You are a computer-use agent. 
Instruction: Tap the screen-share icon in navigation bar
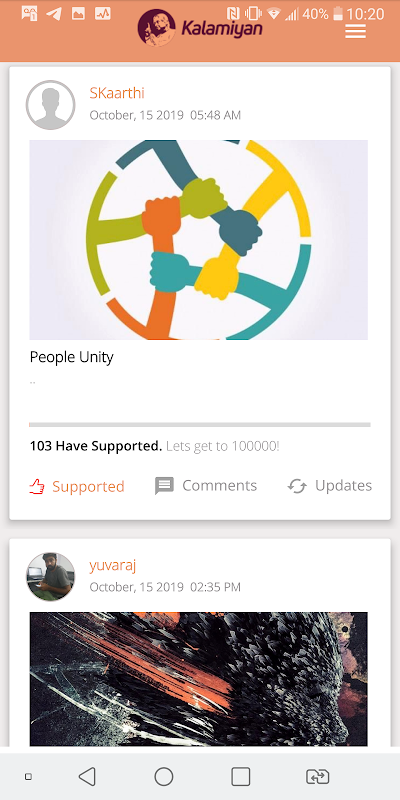tap(317, 777)
